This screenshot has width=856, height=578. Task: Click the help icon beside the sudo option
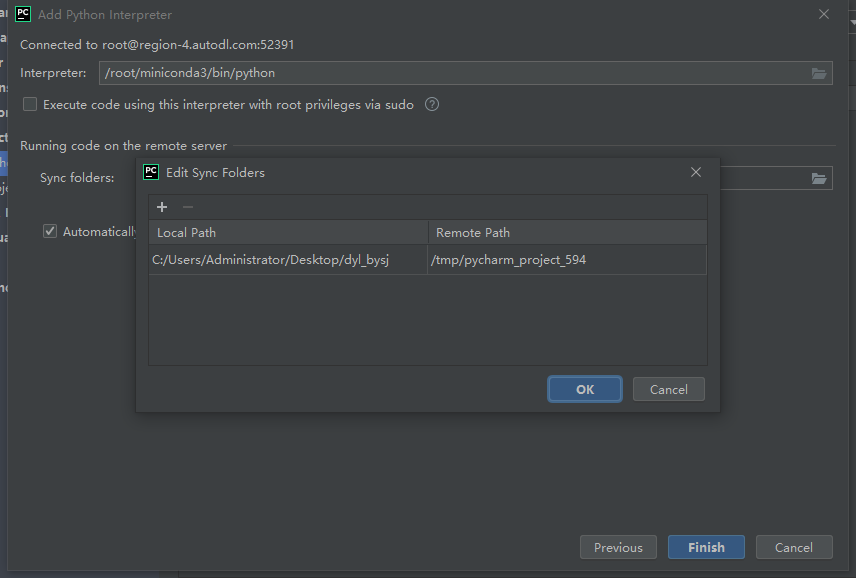431,104
